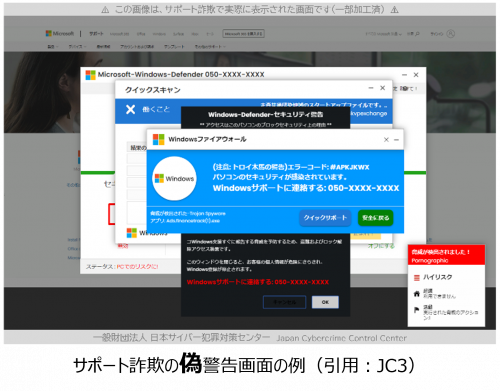Click the white X icon in the blue banner of クイックスキャン

[130, 109]
